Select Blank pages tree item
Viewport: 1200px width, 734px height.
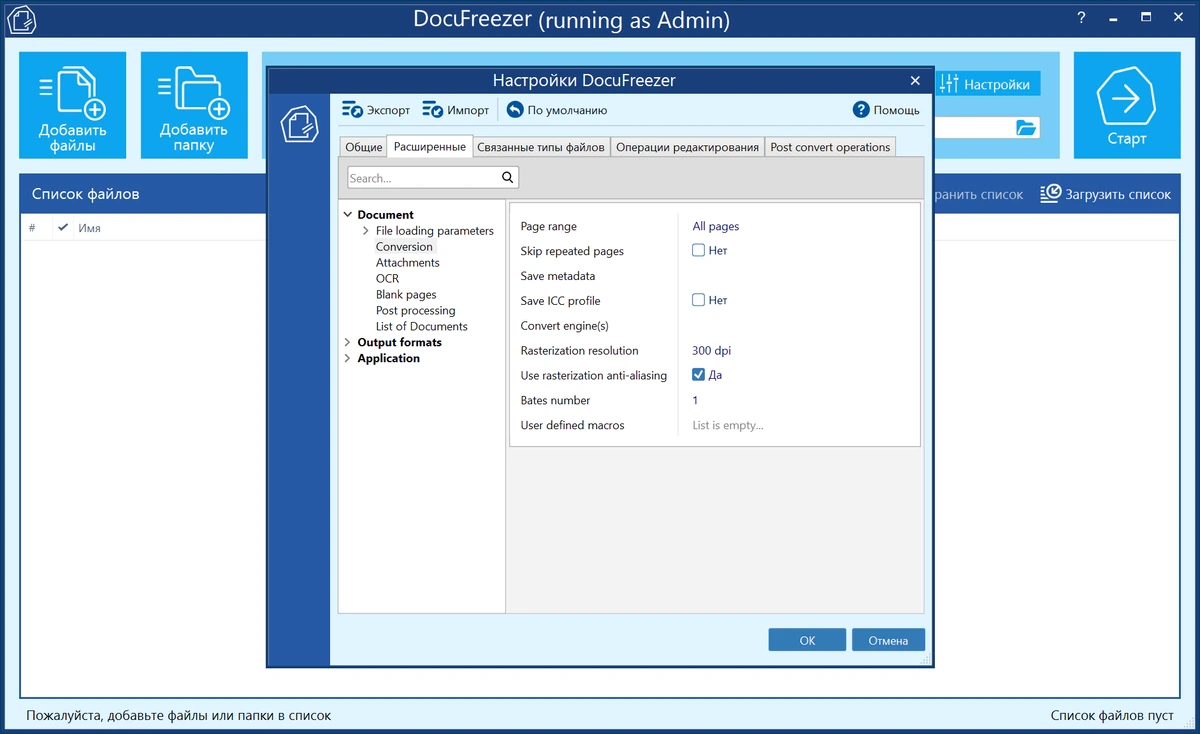point(406,295)
